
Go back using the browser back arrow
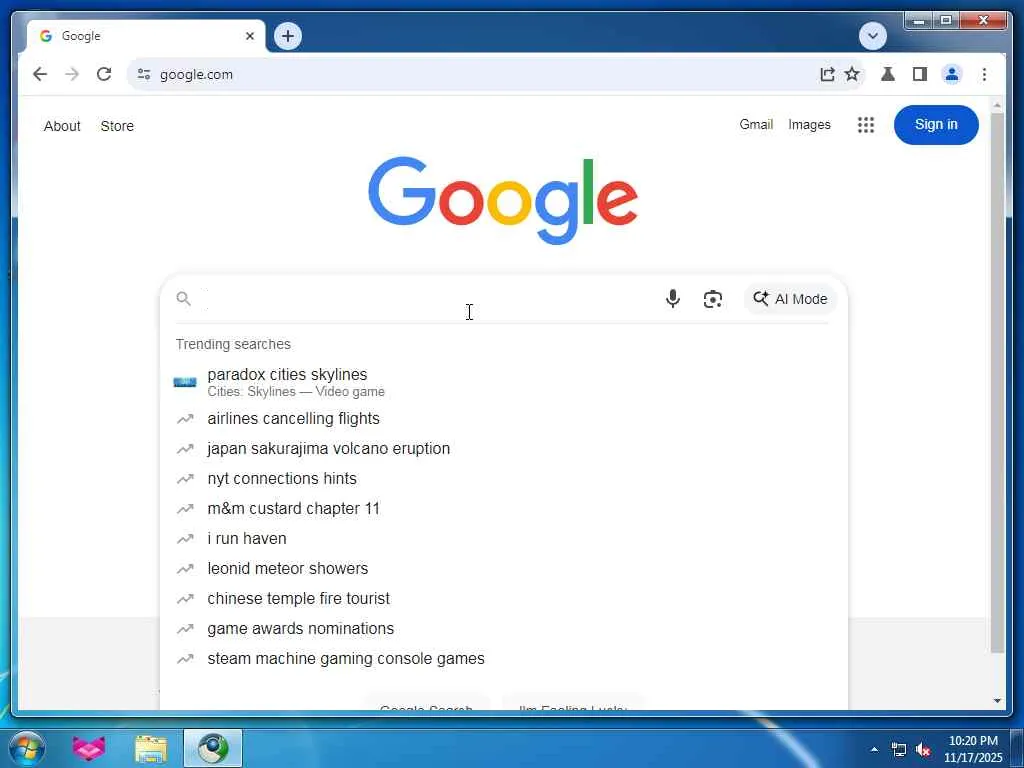[x=40, y=74]
